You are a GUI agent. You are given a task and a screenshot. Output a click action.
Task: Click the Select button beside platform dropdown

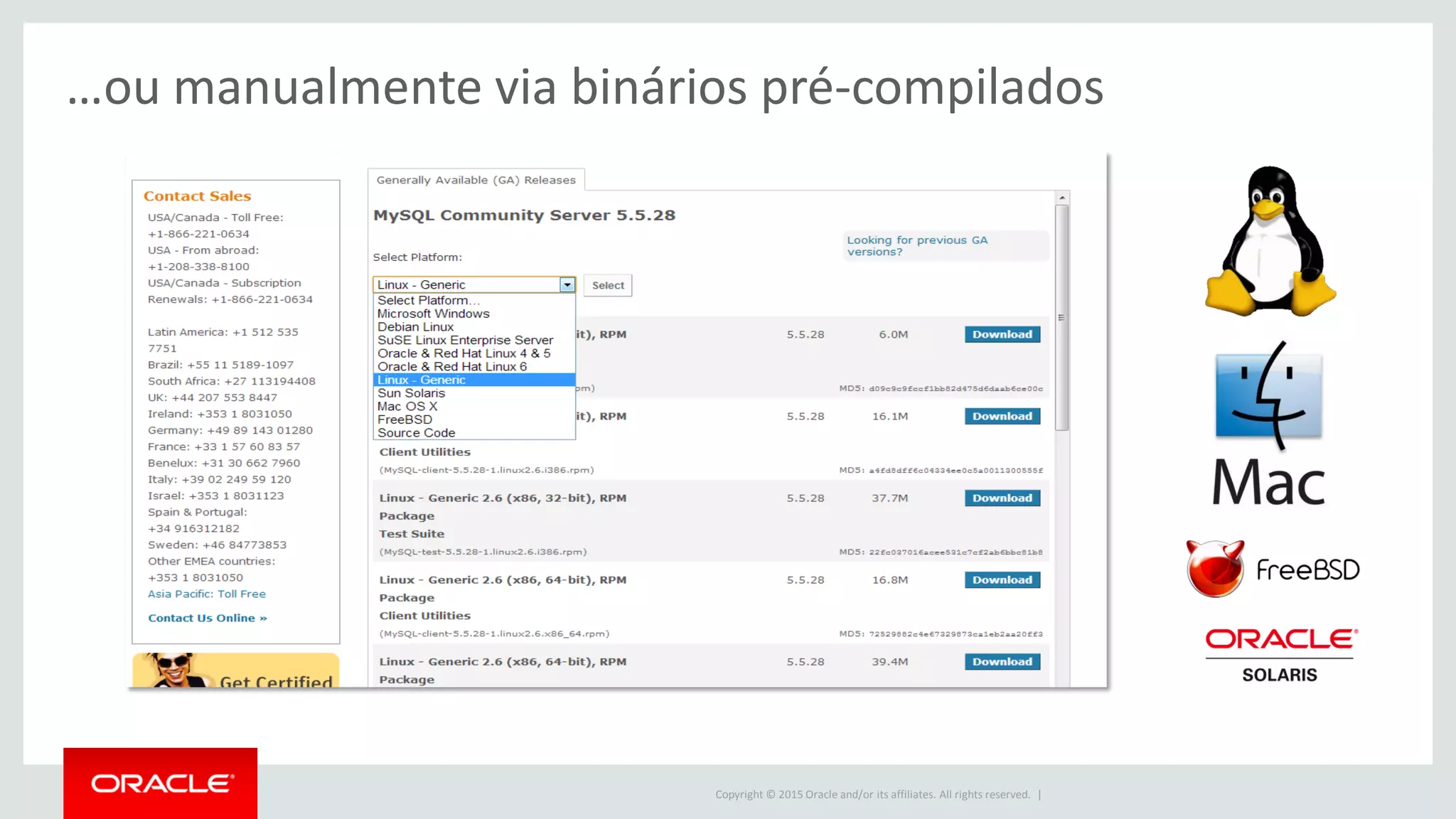coord(608,285)
